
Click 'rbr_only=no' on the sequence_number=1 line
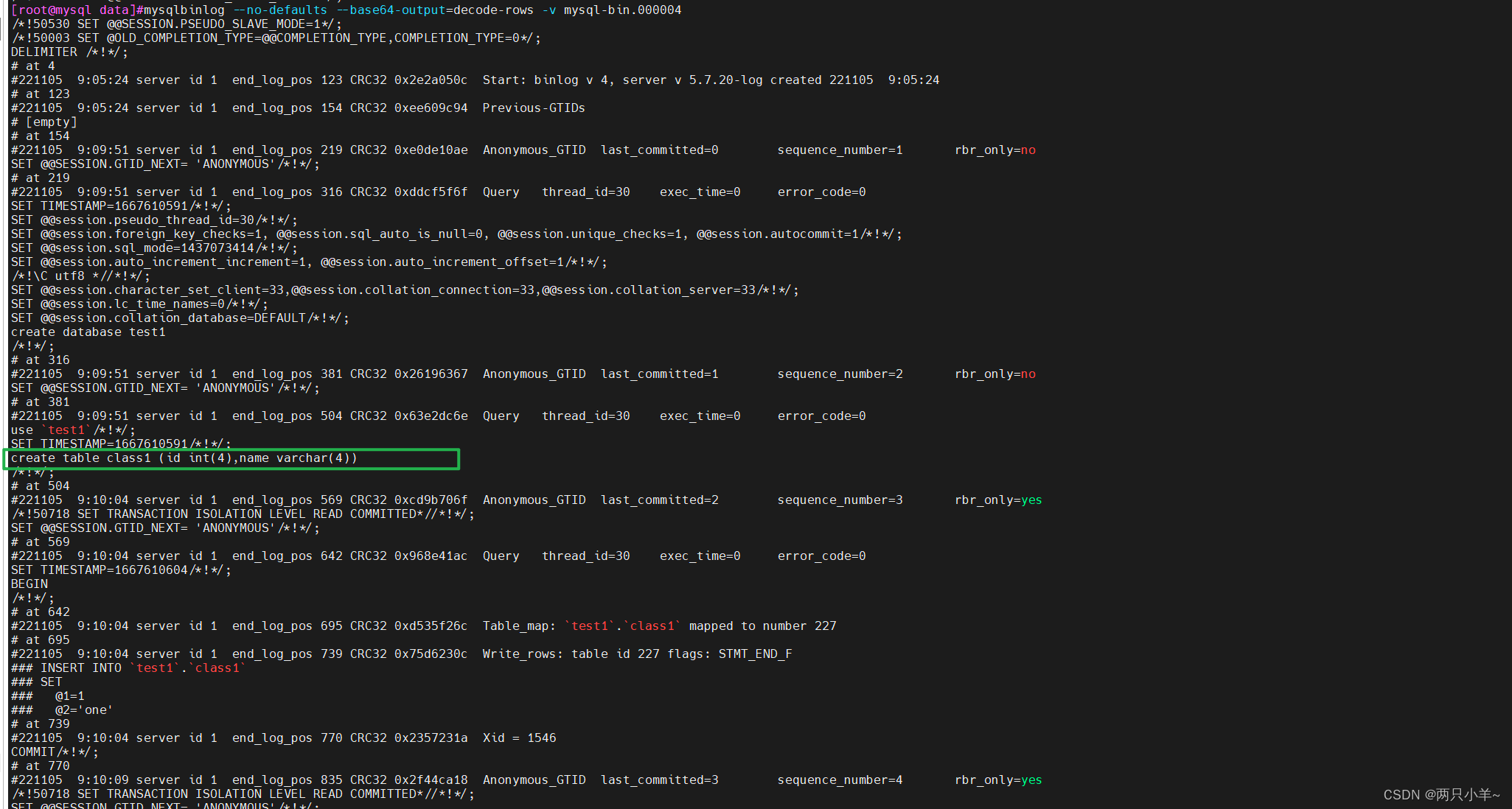pos(995,150)
